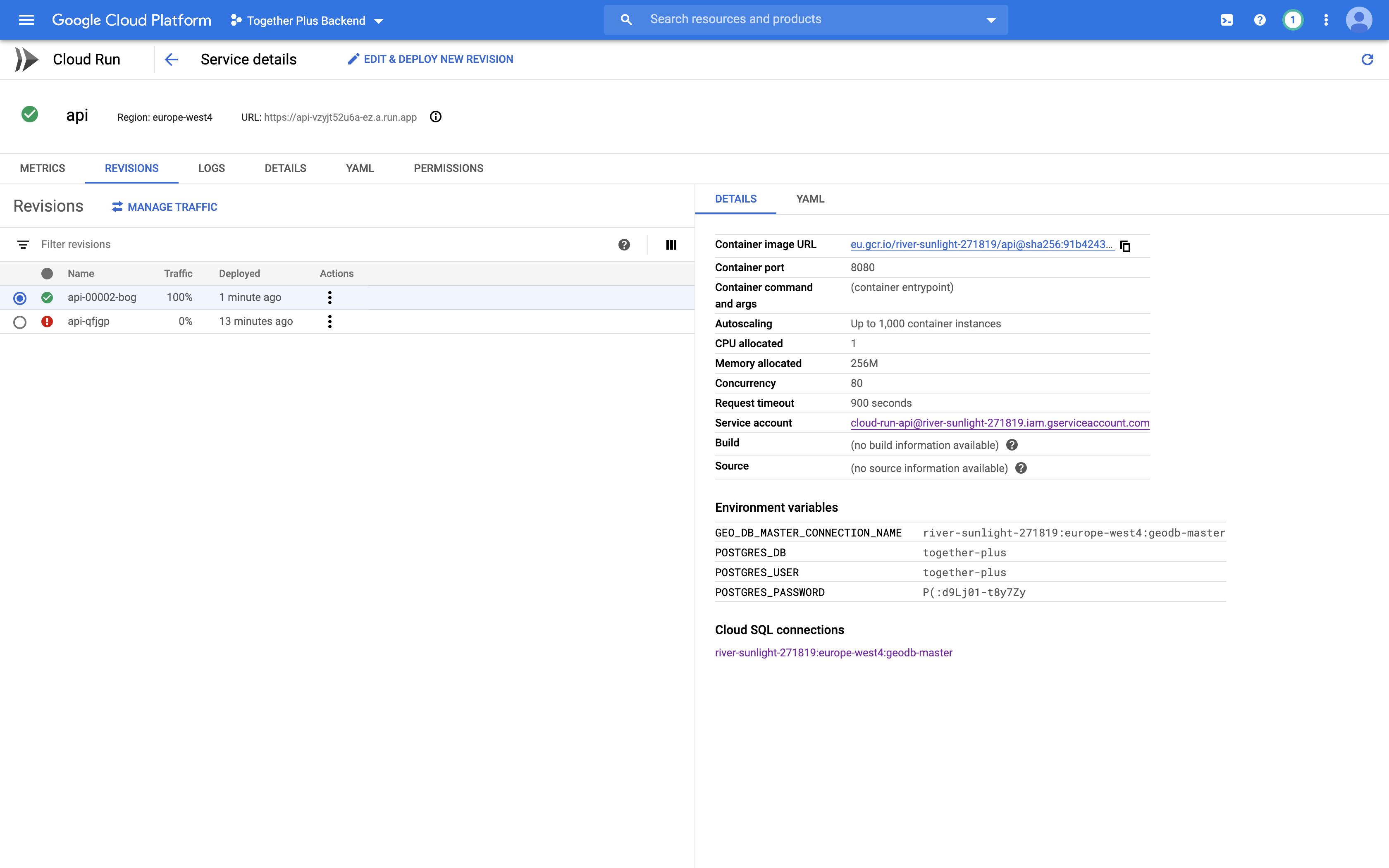The image size is (1389, 868).
Task: Open the hamburger navigation menu
Action: point(26,20)
